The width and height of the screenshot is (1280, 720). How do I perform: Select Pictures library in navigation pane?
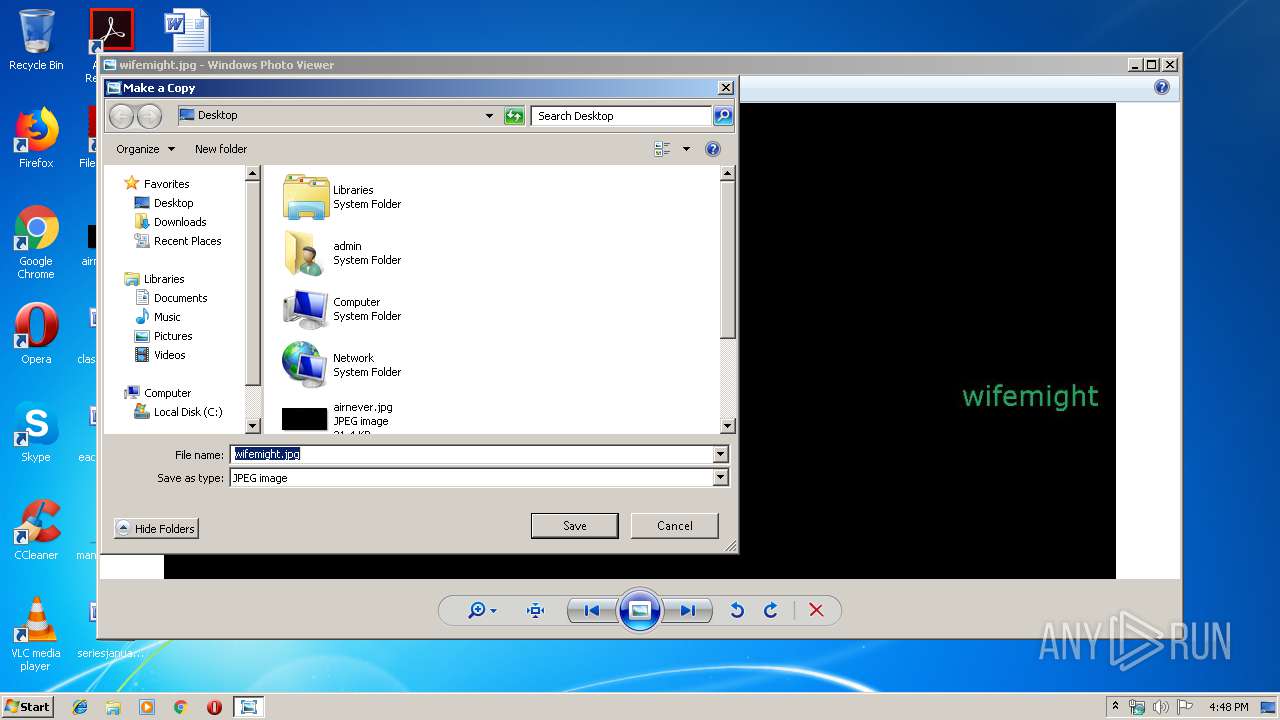[x=164, y=336]
